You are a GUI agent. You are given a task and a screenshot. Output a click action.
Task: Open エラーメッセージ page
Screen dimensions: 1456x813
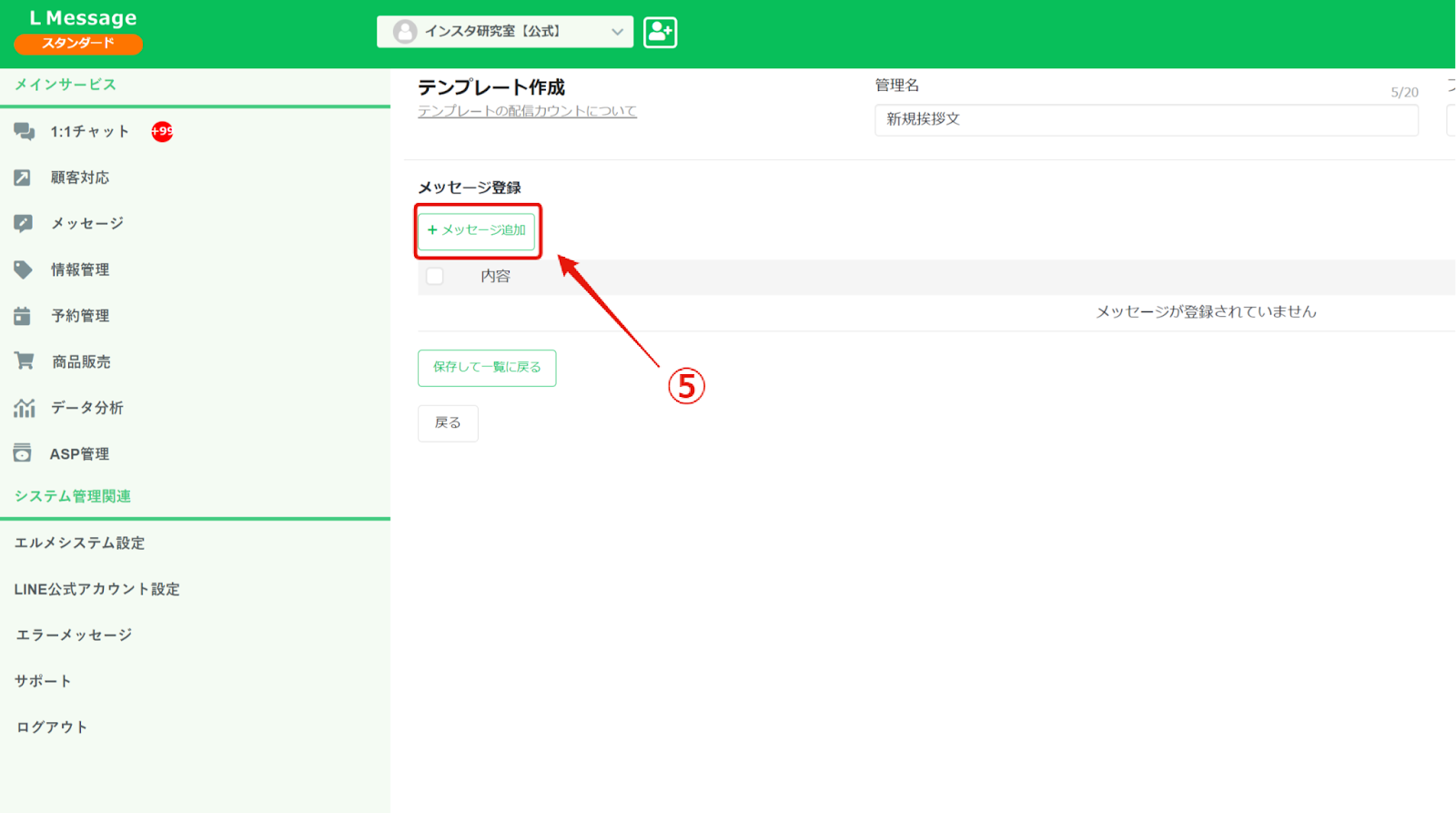coord(74,635)
